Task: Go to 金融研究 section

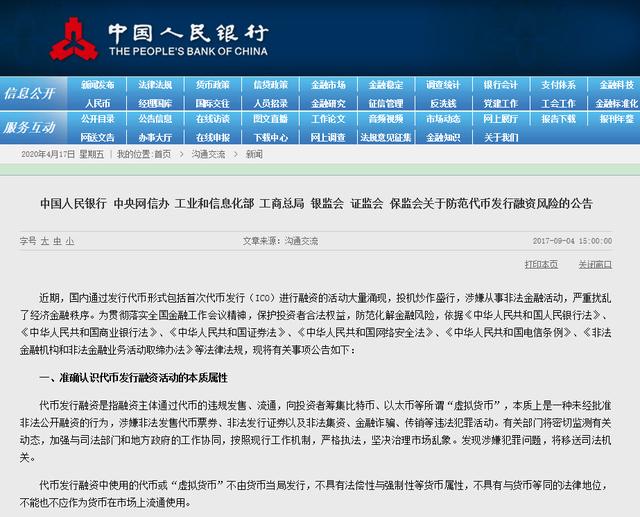Action: tap(328, 103)
